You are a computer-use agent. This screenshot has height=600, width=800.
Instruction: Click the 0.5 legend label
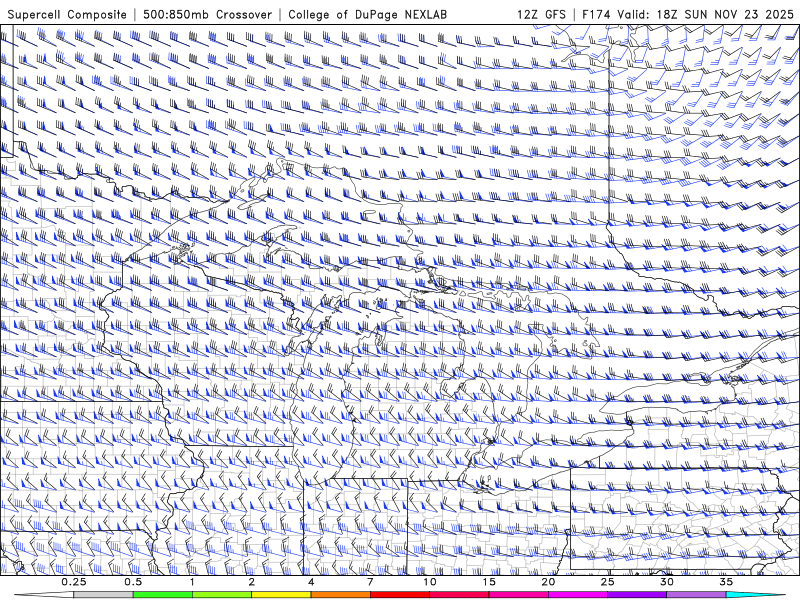point(133,582)
